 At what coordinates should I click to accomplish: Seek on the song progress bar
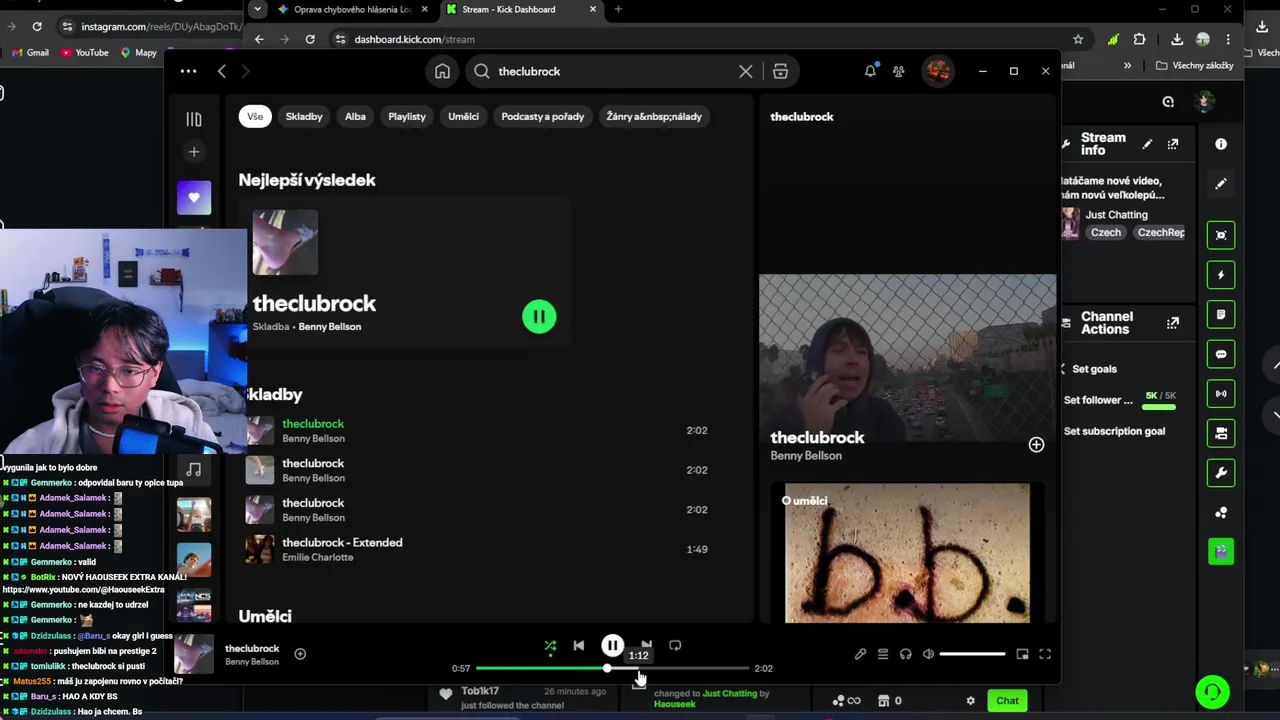click(x=612, y=668)
